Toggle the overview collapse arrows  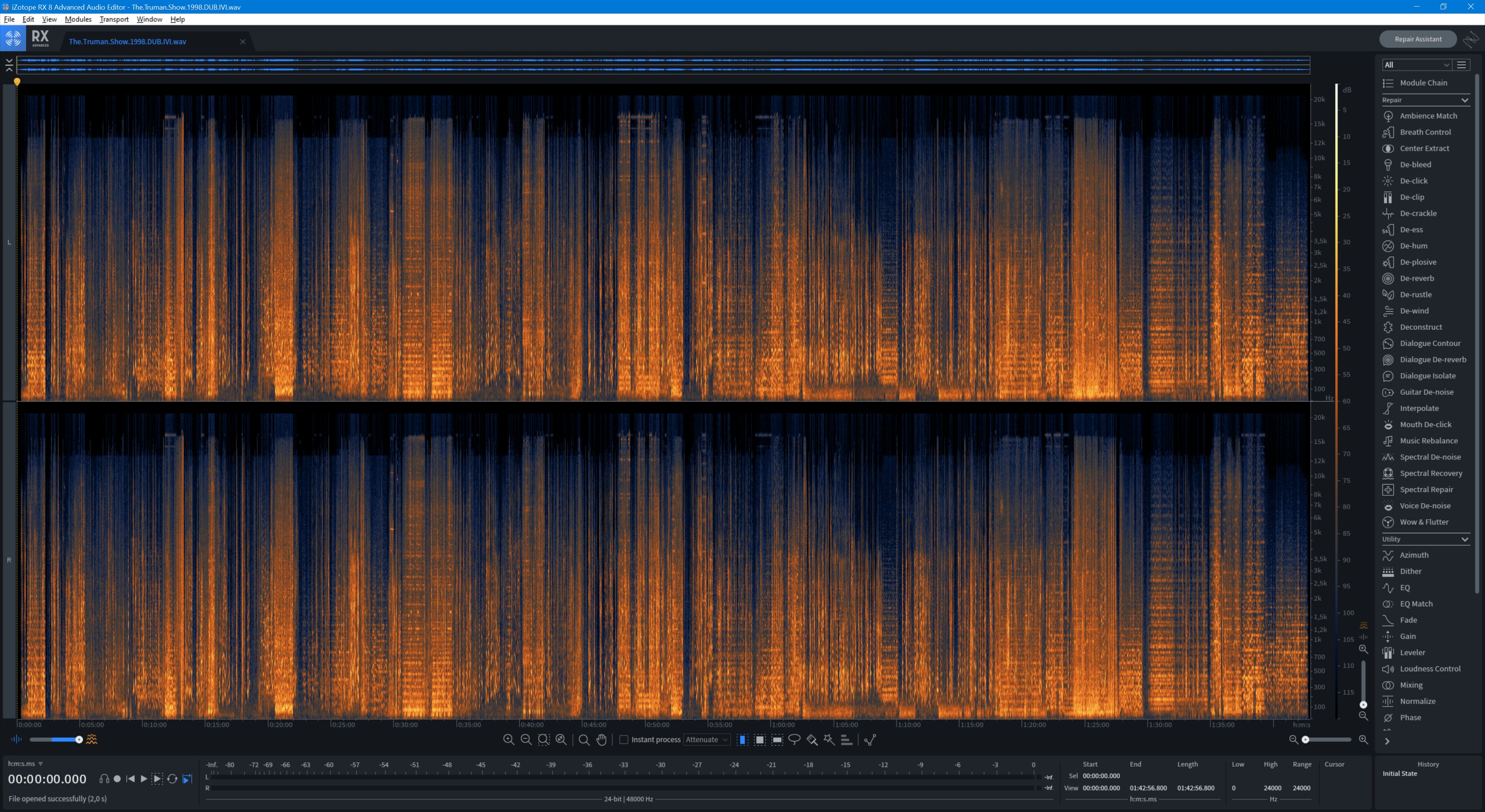9,65
